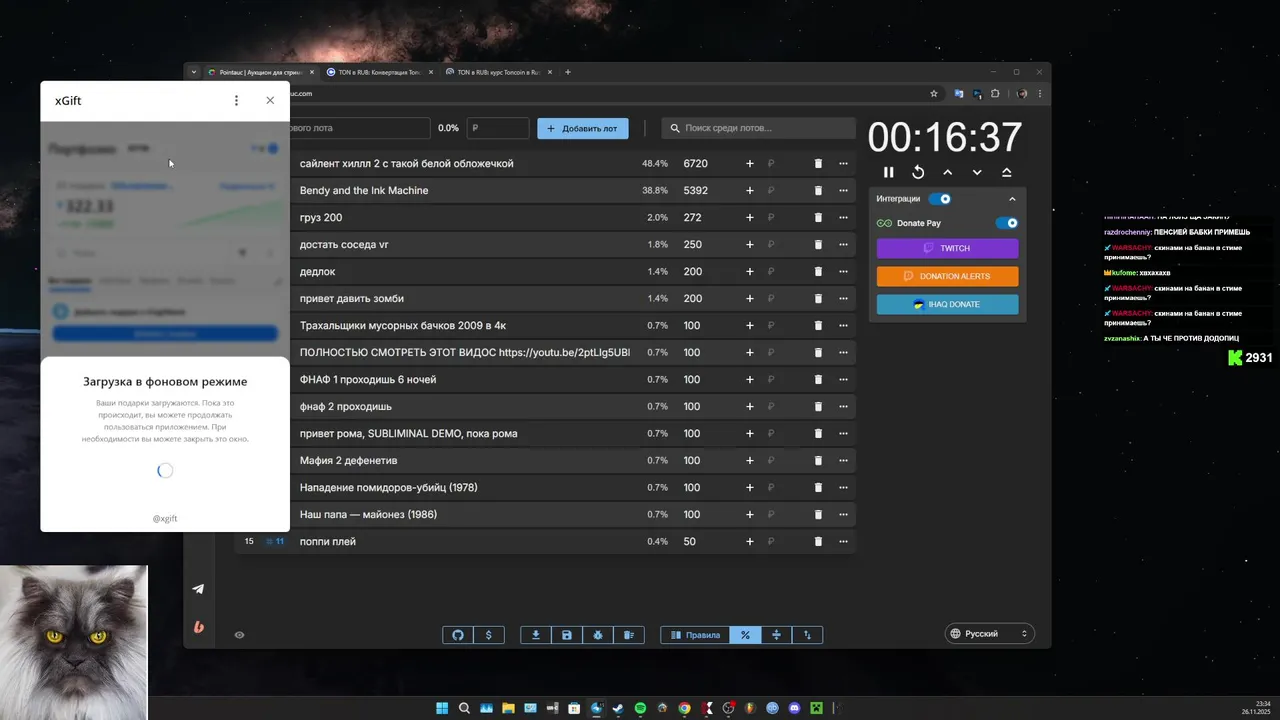Open the xGift three-dot menu
The width and height of the screenshot is (1280, 720).
[x=236, y=101]
